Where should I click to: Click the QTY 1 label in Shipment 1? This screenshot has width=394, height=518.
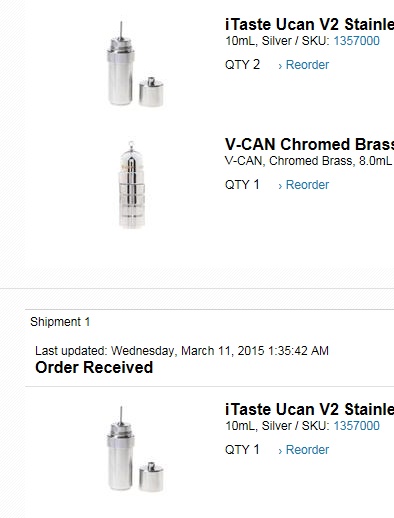click(x=242, y=449)
